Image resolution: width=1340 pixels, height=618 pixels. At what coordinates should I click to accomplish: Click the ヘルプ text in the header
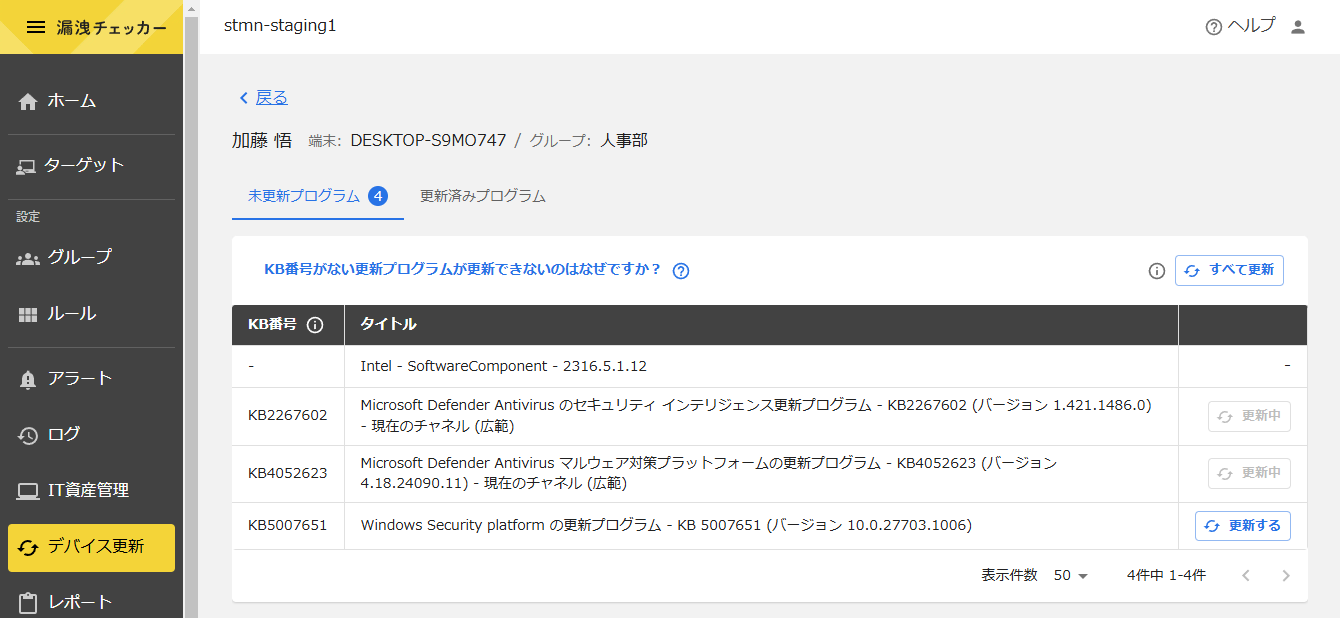click(1251, 26)
